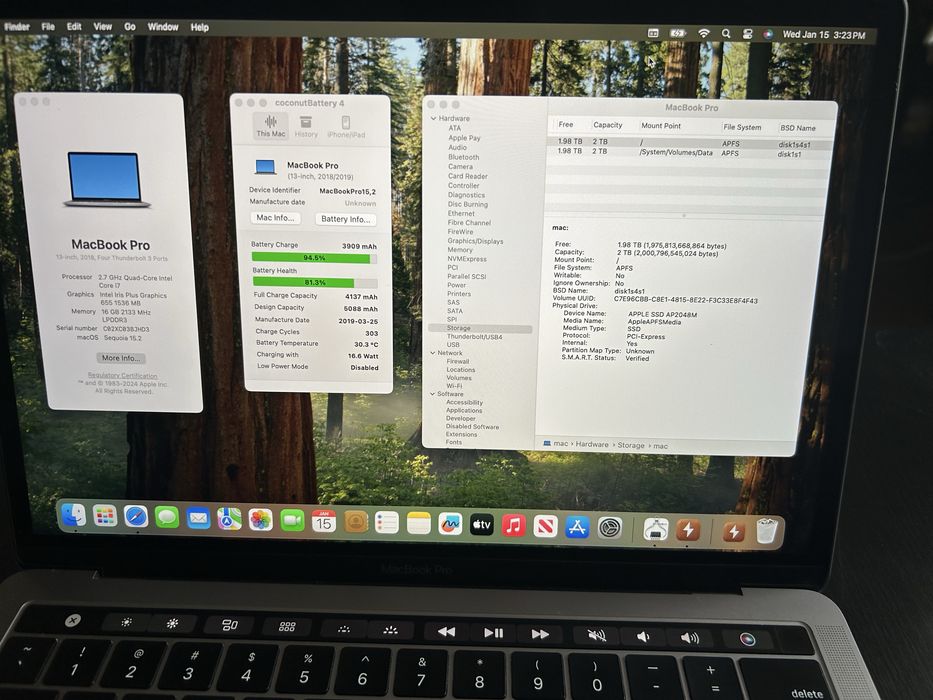Open the Regulatory Certification link
The image size is (933, 700).
point(123,376)
